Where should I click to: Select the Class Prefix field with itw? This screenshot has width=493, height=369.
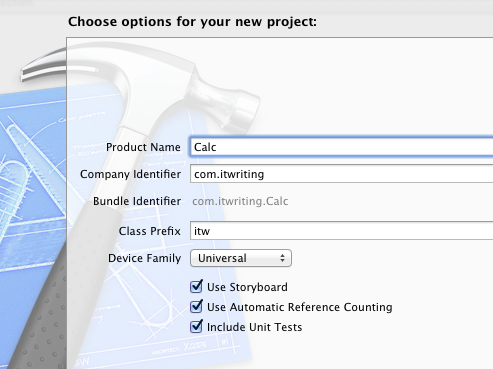(341, 231)
